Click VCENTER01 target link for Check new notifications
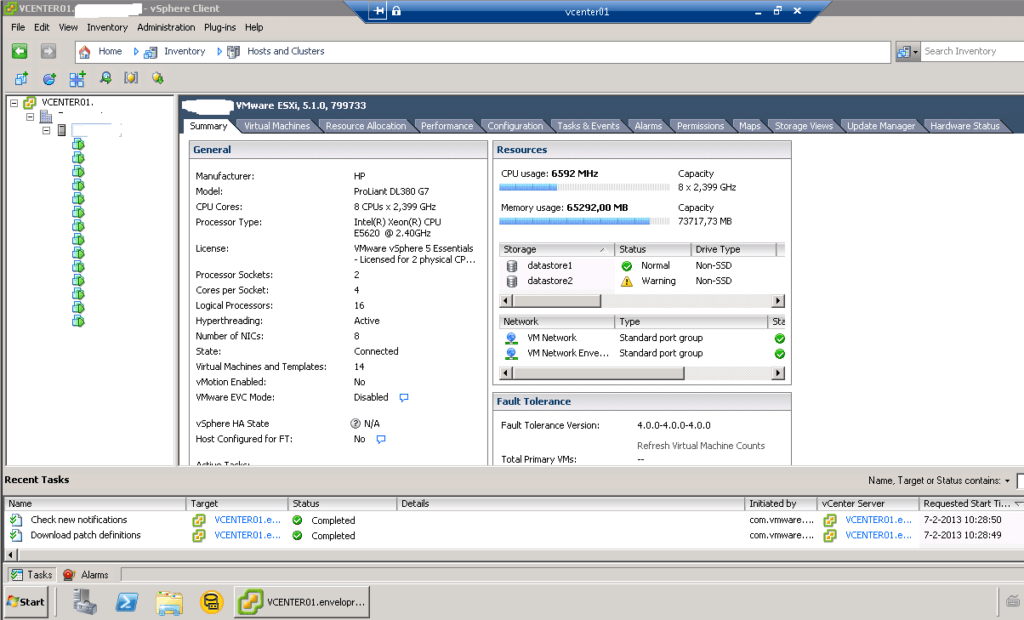 coord(248,520)
